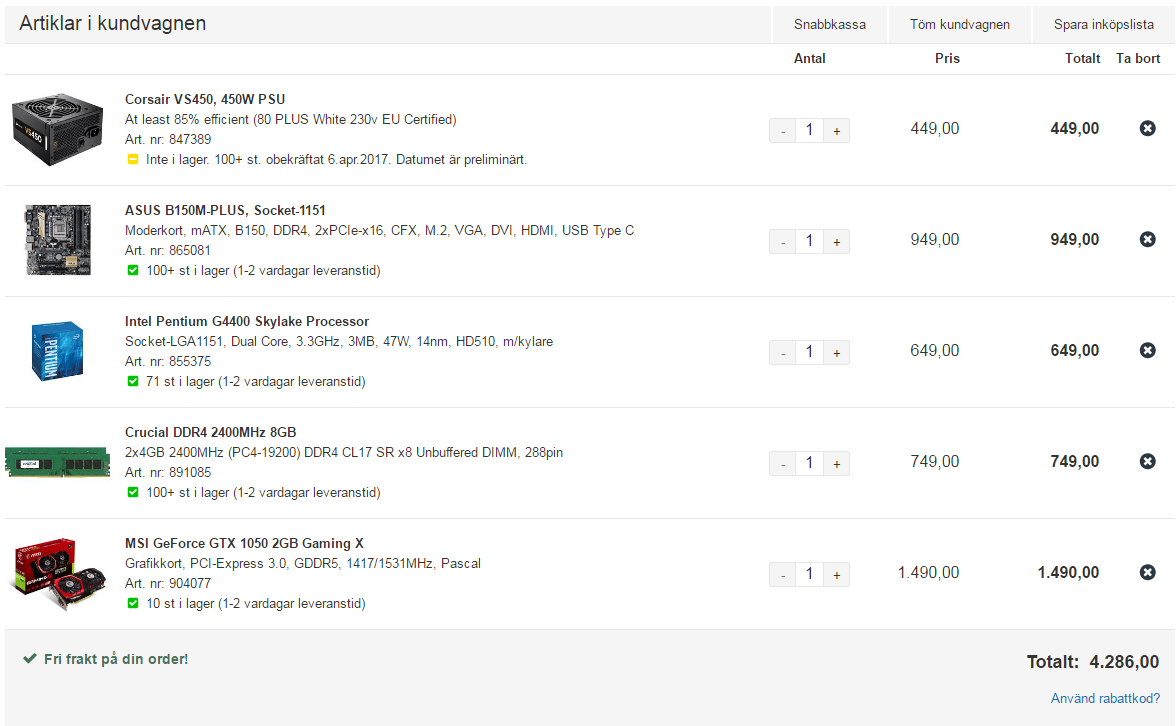
Task: Save the list via Spara inköpslista
Action: 1103,25
